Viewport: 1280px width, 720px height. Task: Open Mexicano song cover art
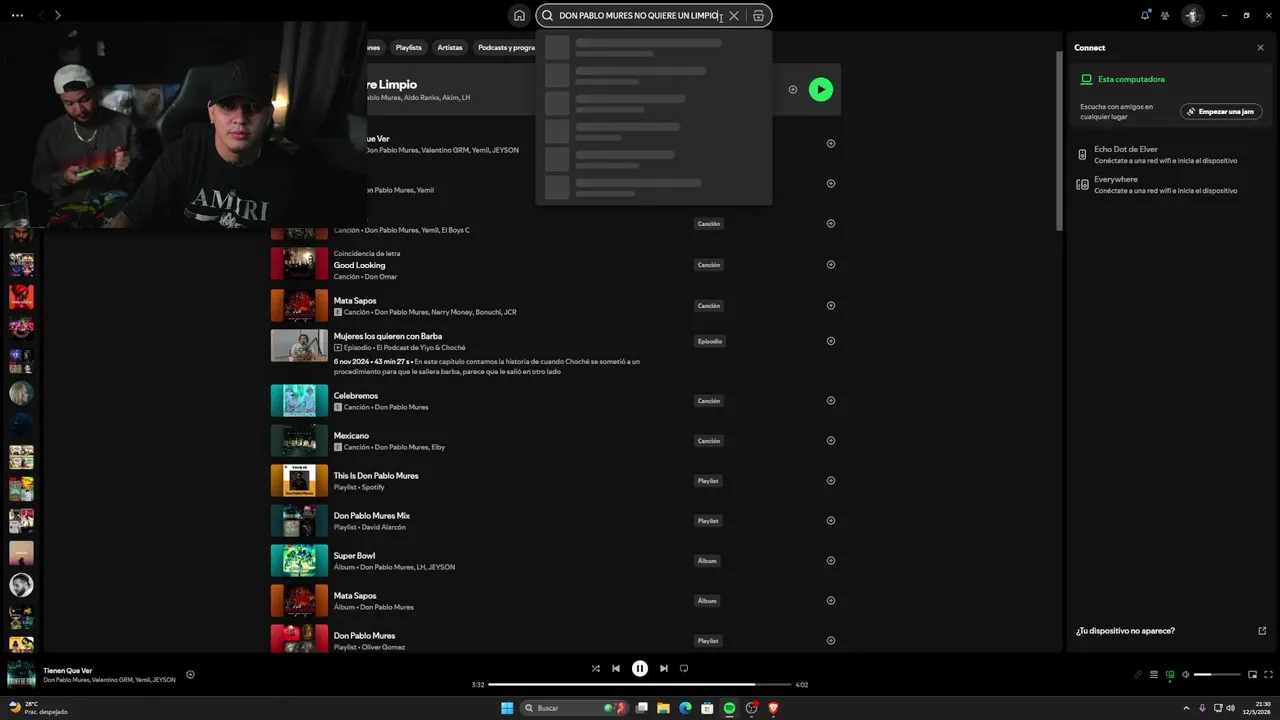299,440
